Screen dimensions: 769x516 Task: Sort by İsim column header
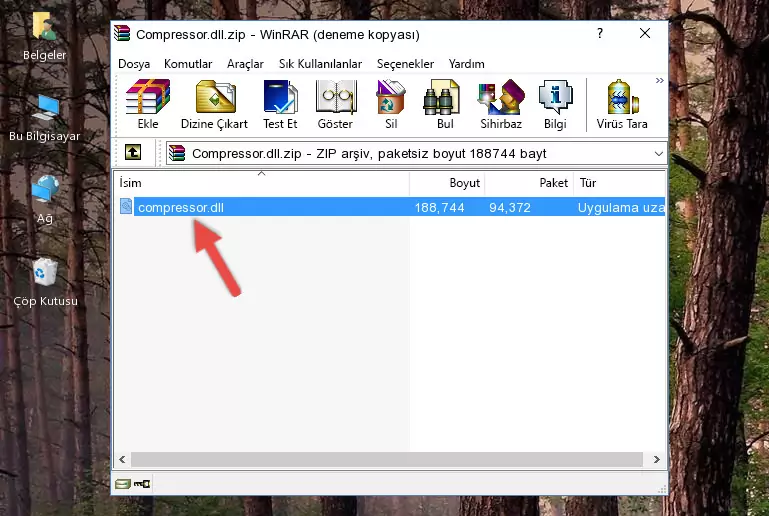[x=262, y=183]
